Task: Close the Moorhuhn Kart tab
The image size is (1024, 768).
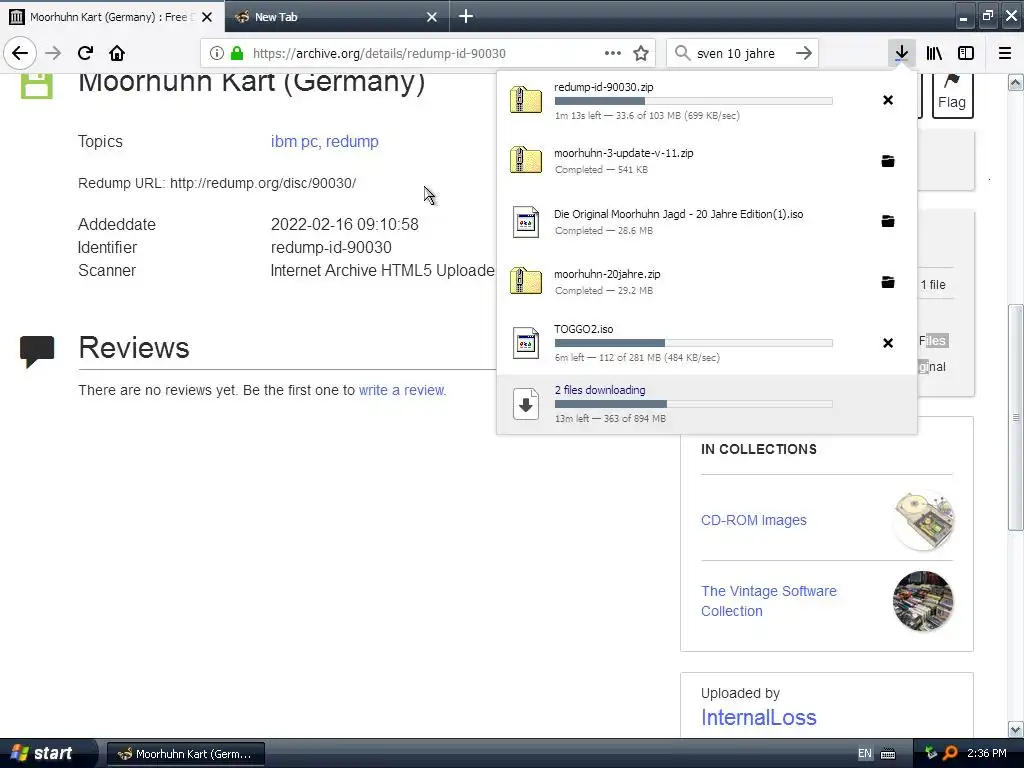Action: click(x=207, y=17)
